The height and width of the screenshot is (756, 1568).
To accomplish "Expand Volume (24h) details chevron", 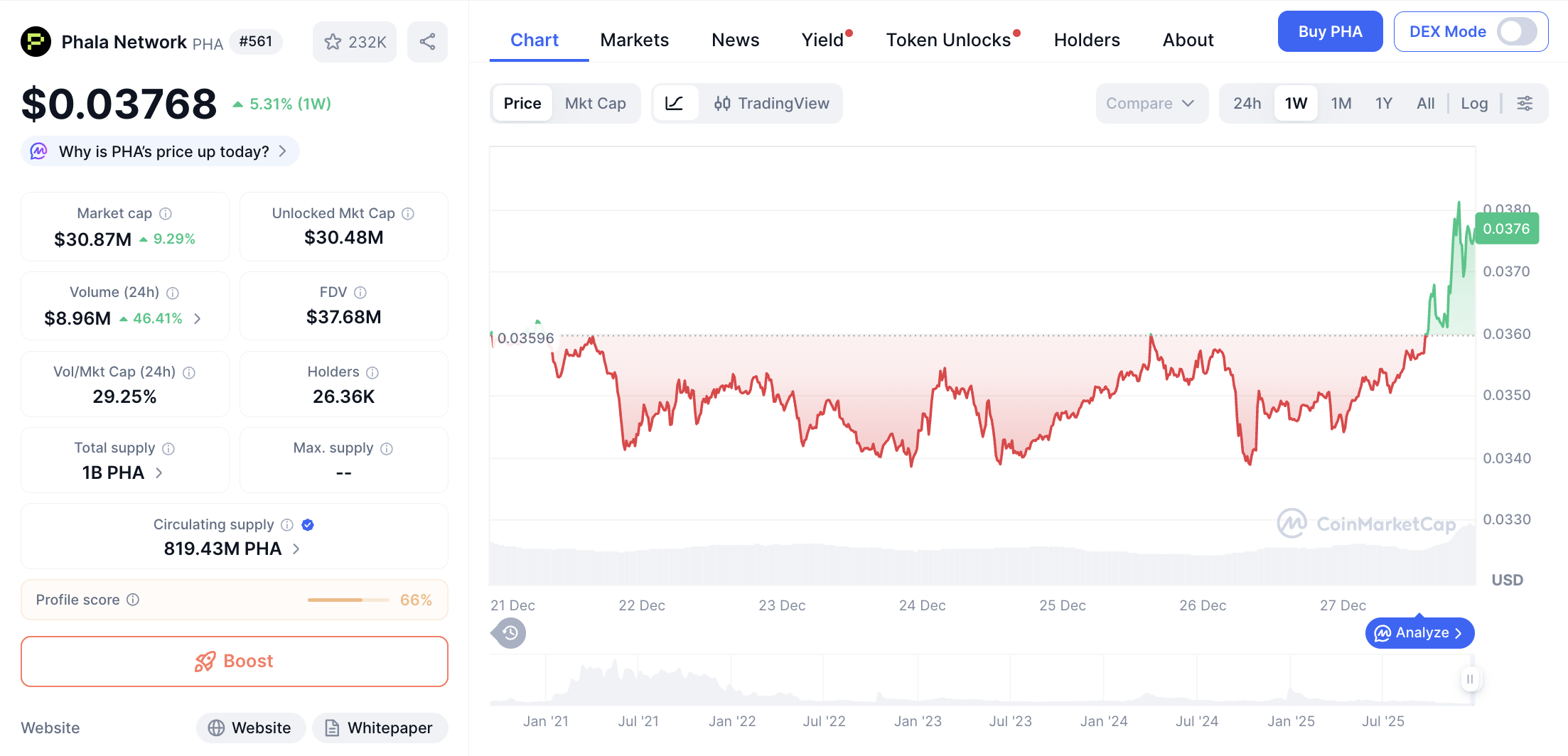I will [x=198, y=319].
